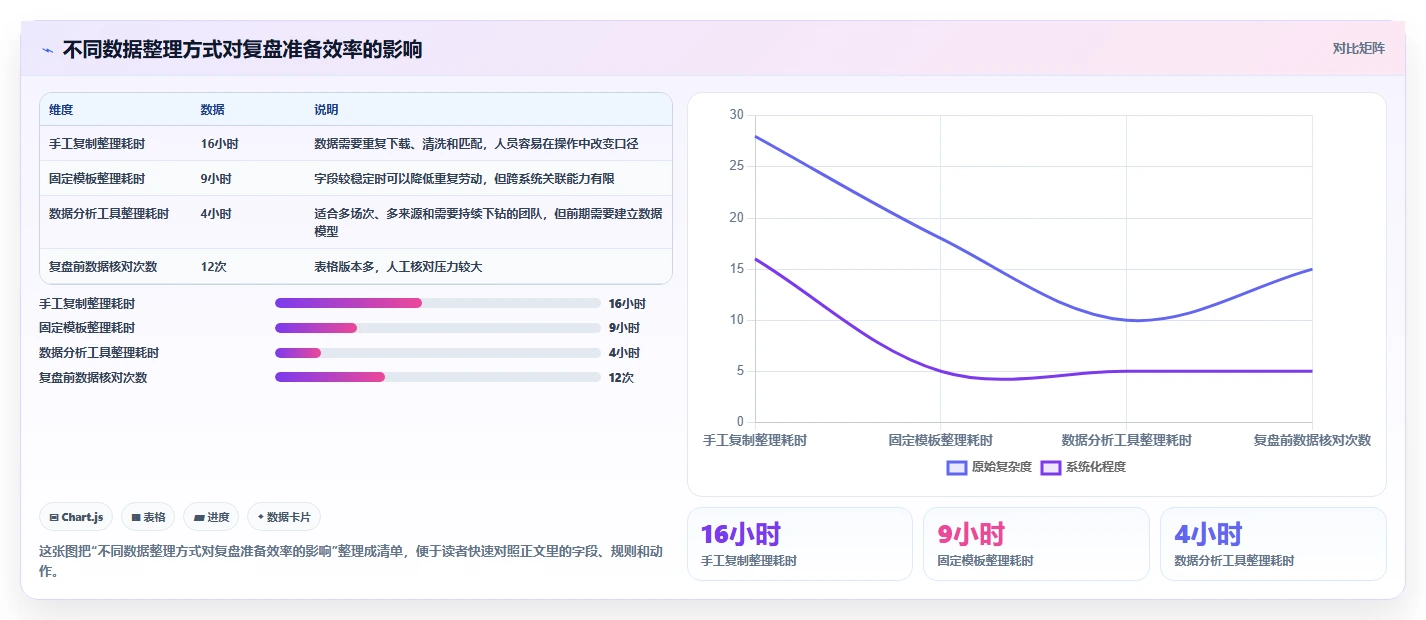Click the chart x-axis label 手工复制整理耗时
1426x620 pixels.
[755, 440]
